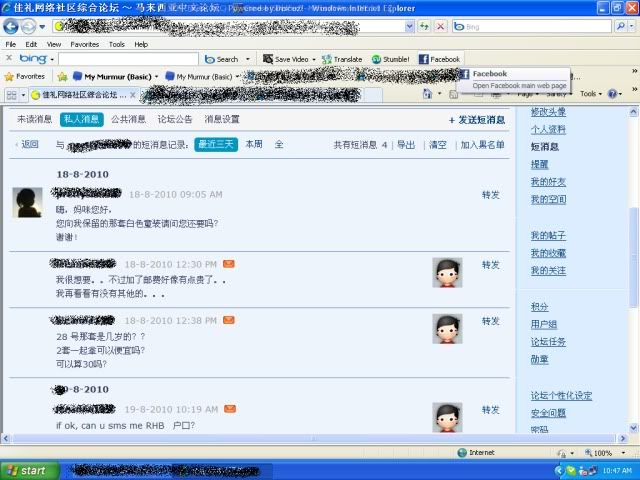Screen dimensions: 640x480
Task: Select the 本周 filter
Action: pos(254,144)
